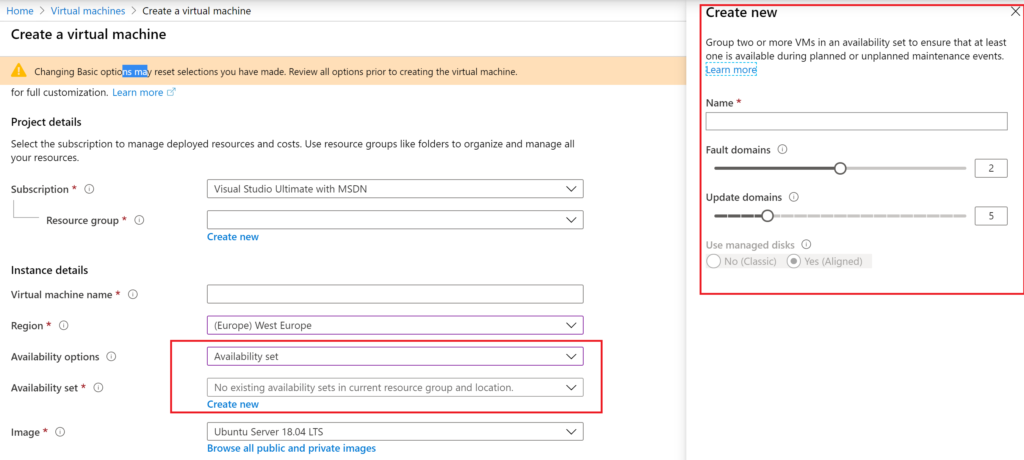Open the Subscription dropdown
This screenshot has height=460, width=1024.
click(395, 189)
